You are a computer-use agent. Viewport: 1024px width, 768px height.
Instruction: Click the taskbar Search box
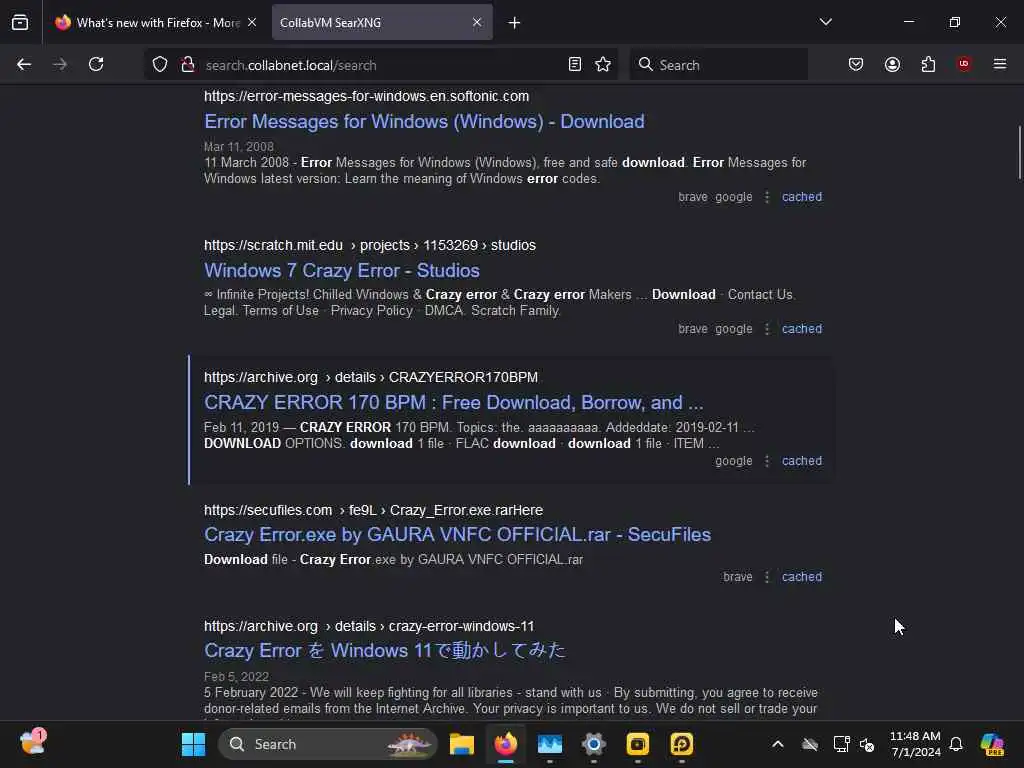[328, 744]
